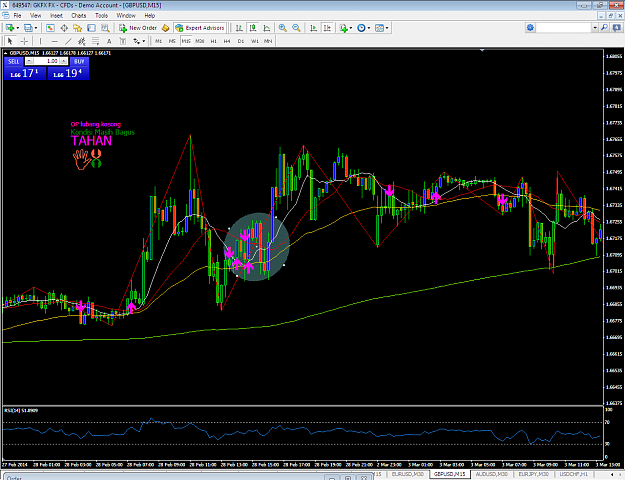
Task: Click the lot volume input field
Action: [x=47, y=61]
